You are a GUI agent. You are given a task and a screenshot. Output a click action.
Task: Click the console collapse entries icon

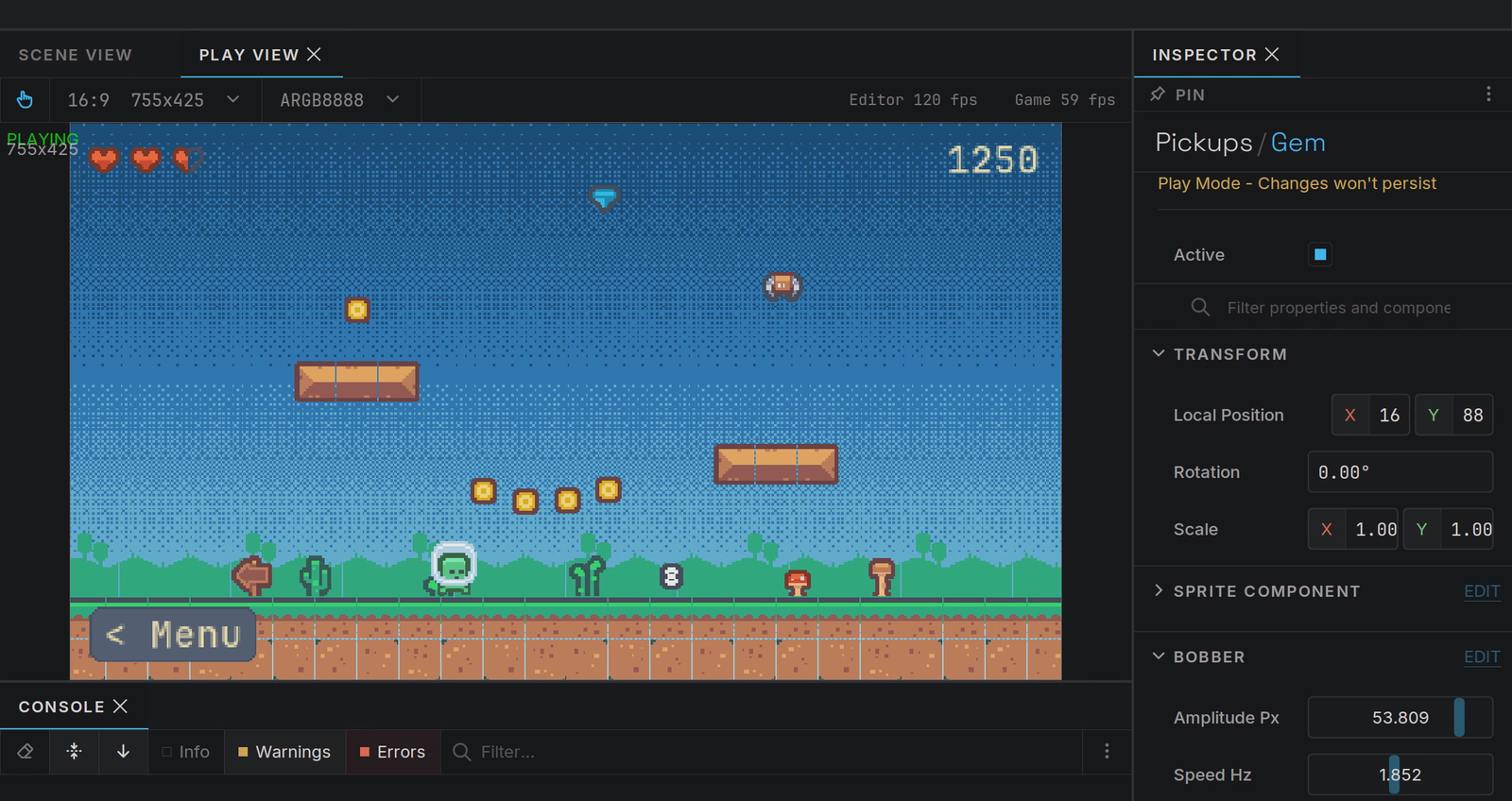point(75,752)
